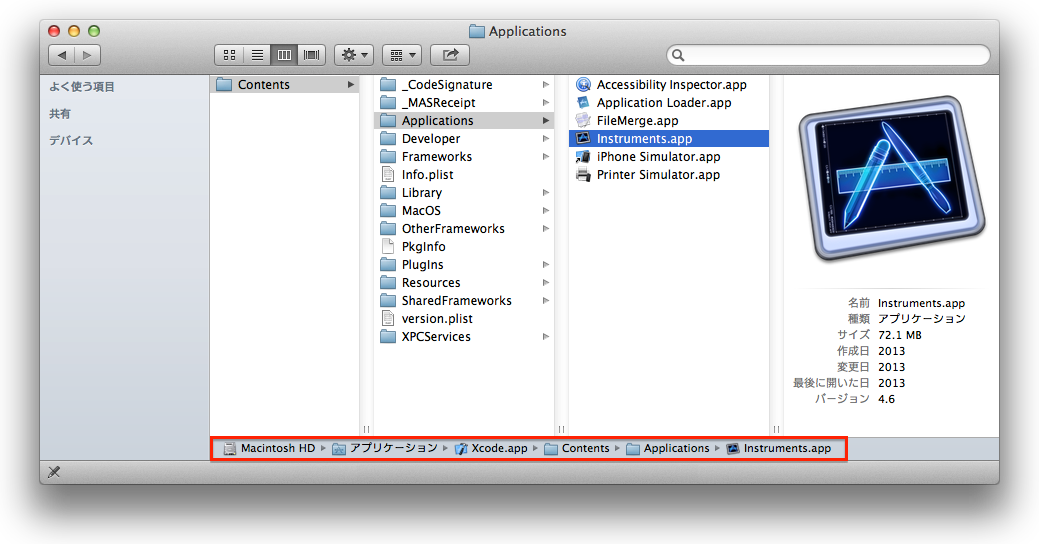Click the アプリケーション kind value in preview

pyautogui.click(x=922, y=319)
